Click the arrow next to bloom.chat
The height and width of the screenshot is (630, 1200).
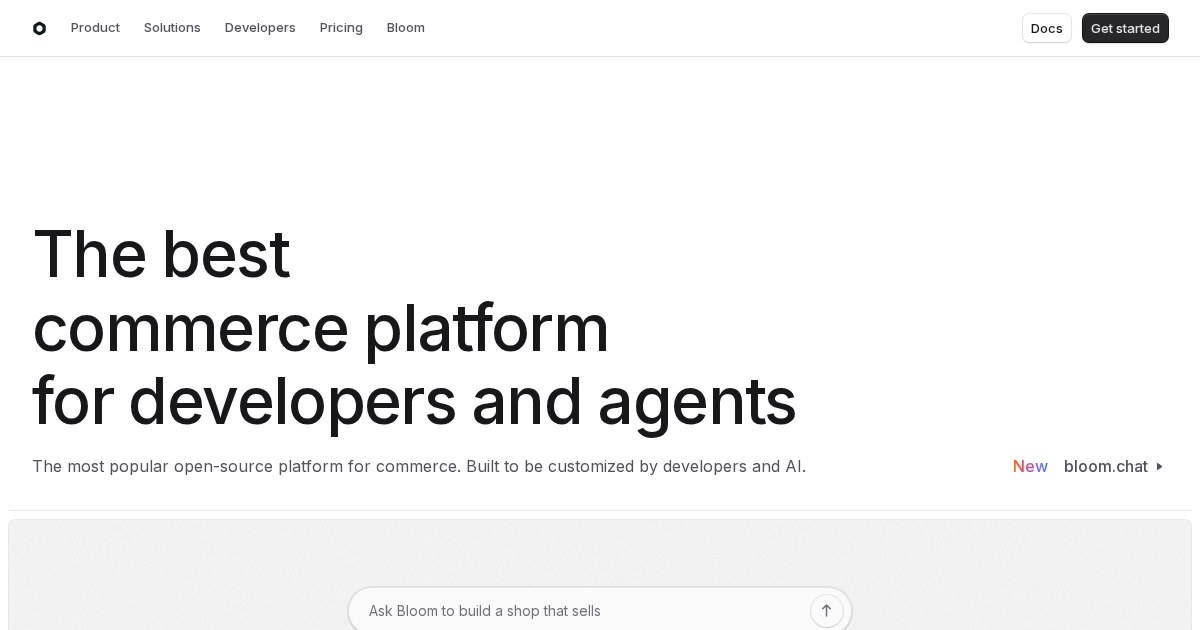(1159, 467)
